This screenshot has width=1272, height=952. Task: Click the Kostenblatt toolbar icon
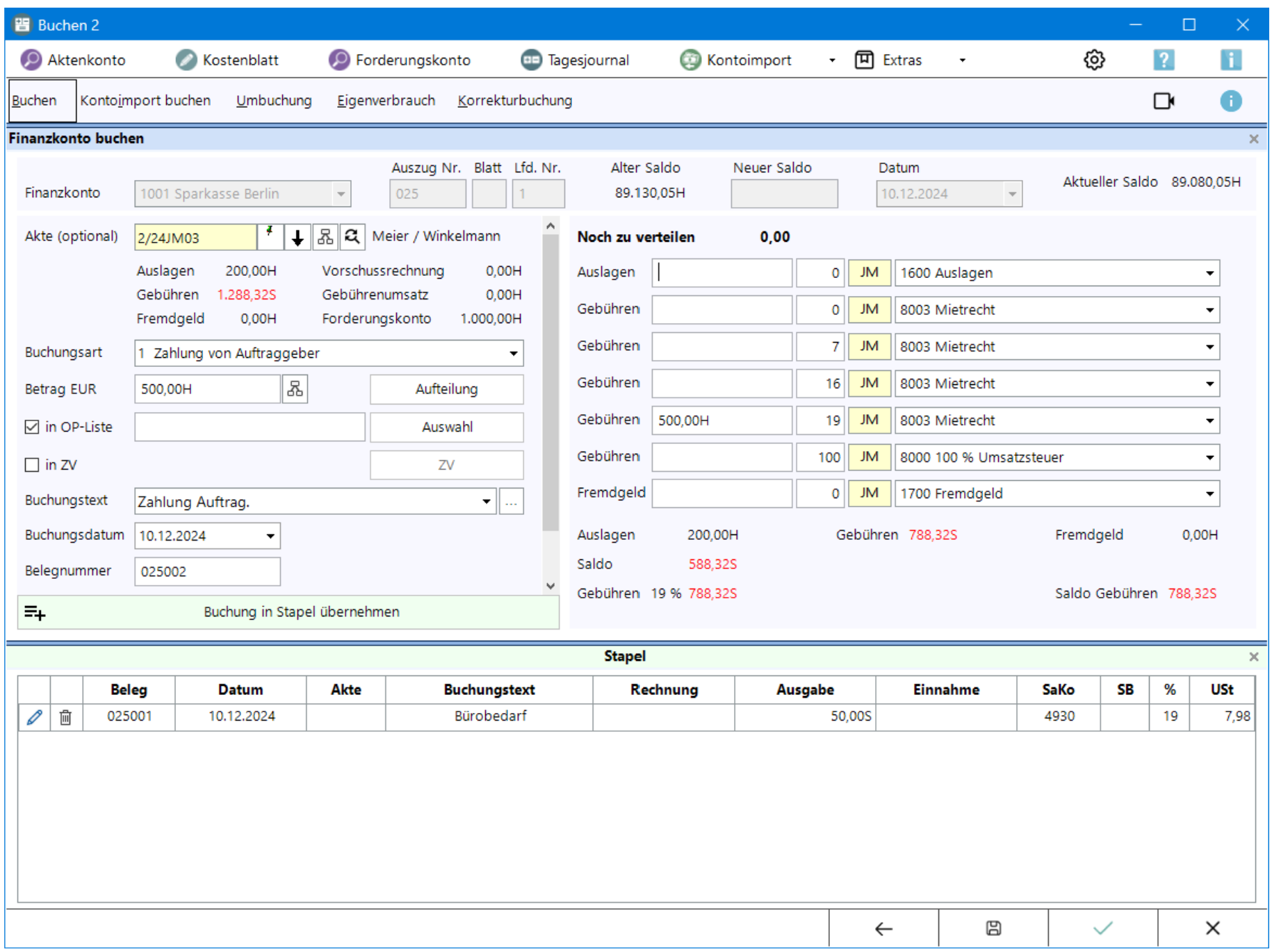(x=186, y=60)
